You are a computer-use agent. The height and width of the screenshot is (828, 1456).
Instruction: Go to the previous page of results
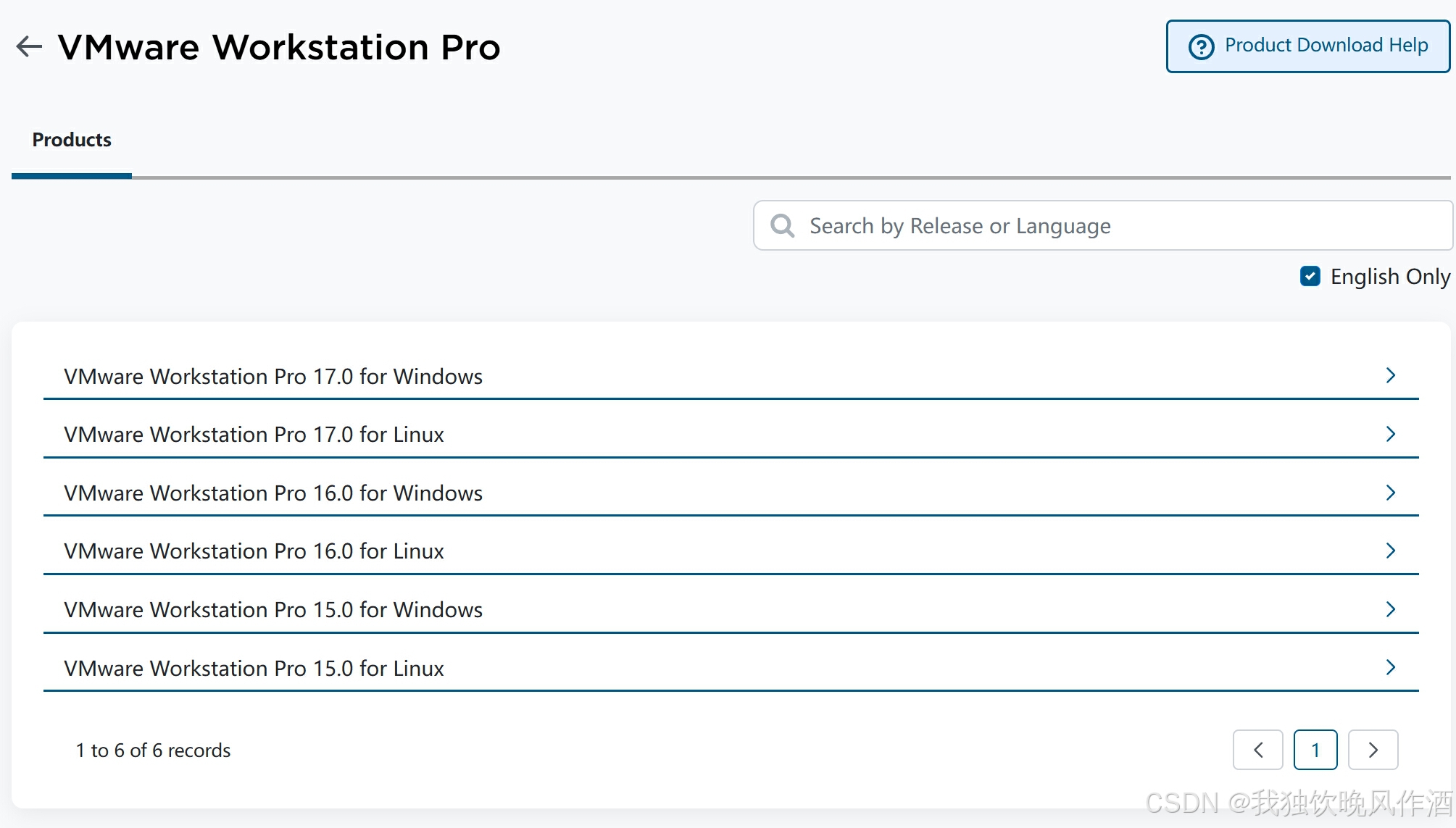point(1257,750)
